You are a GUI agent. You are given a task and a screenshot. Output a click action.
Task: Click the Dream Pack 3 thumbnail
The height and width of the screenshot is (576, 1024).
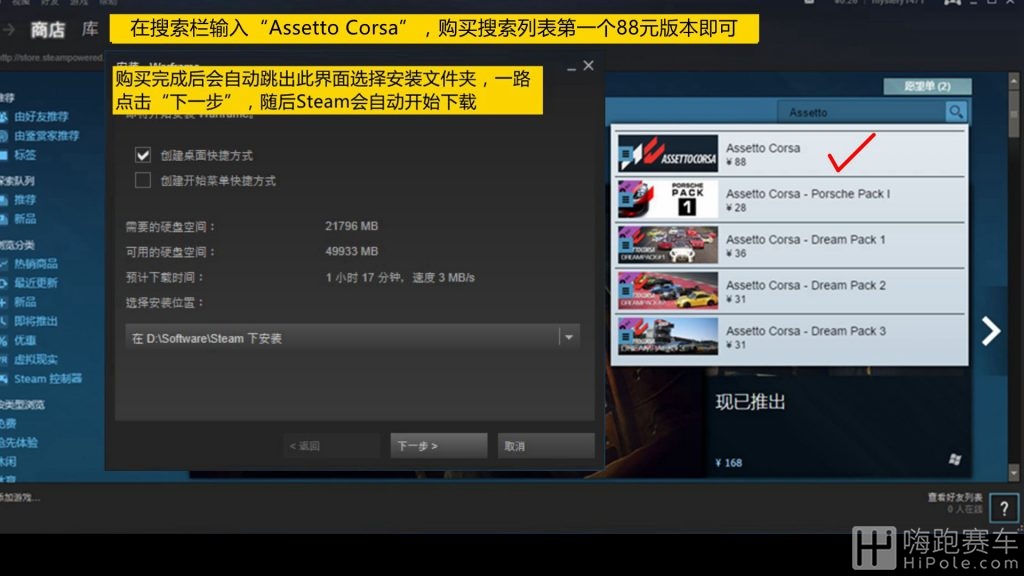(x=667, y=336)
